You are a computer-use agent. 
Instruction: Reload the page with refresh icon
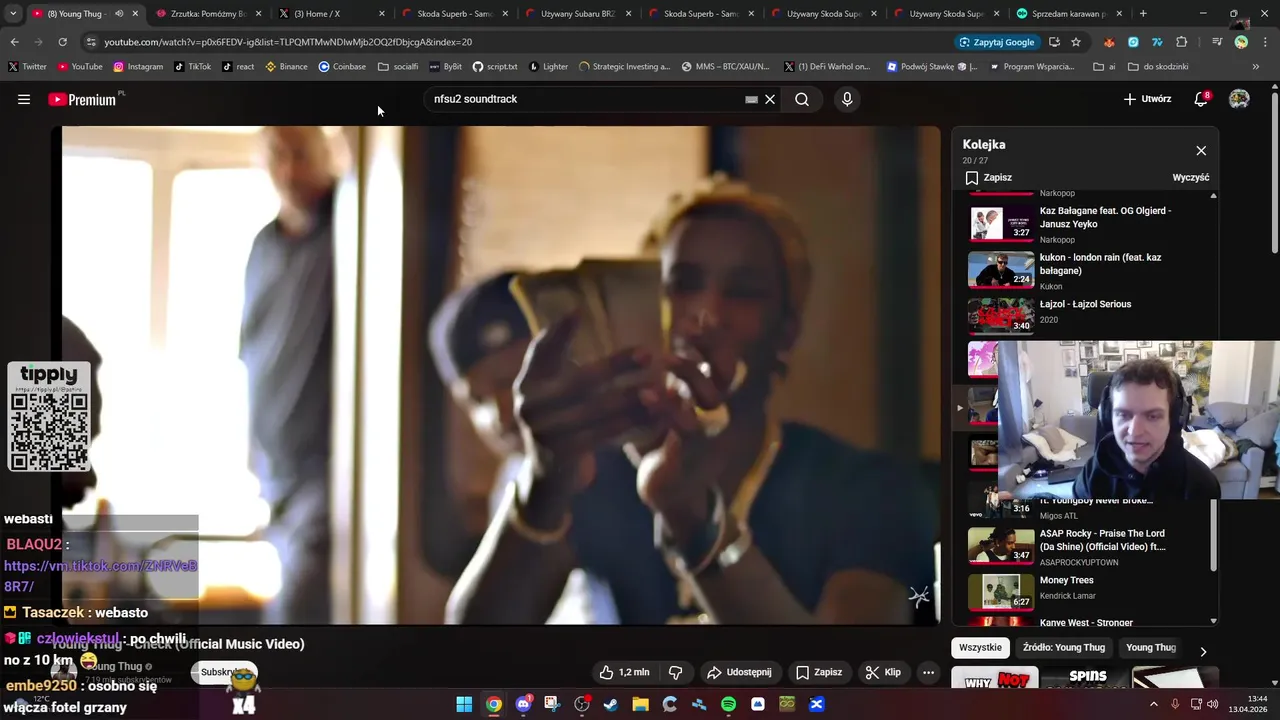(62, 42)
